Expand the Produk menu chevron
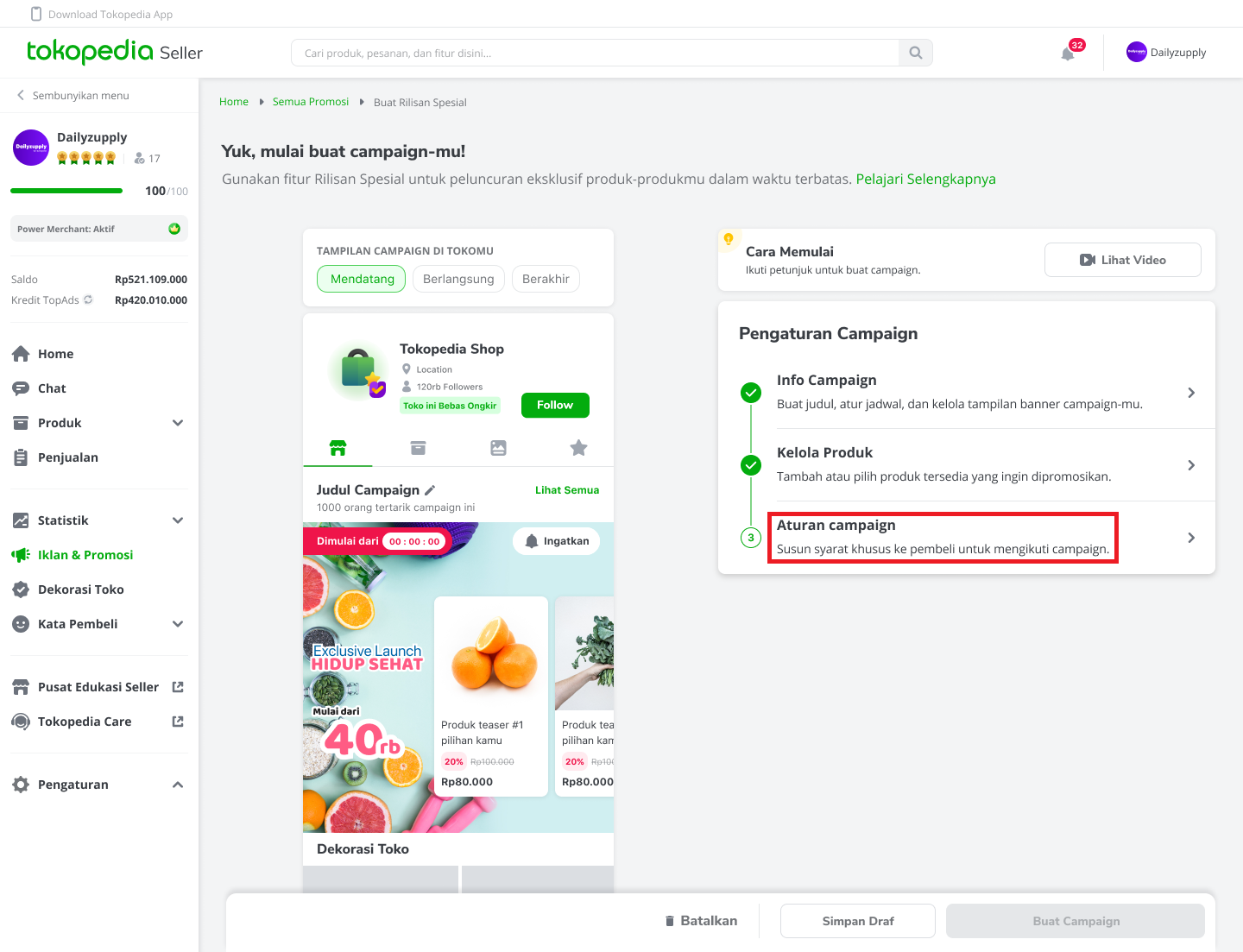 (178, 423)
